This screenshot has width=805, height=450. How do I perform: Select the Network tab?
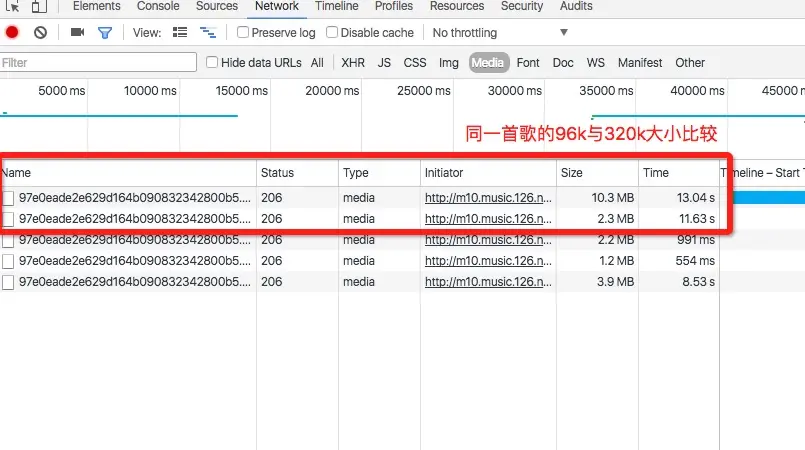[277, 6]
